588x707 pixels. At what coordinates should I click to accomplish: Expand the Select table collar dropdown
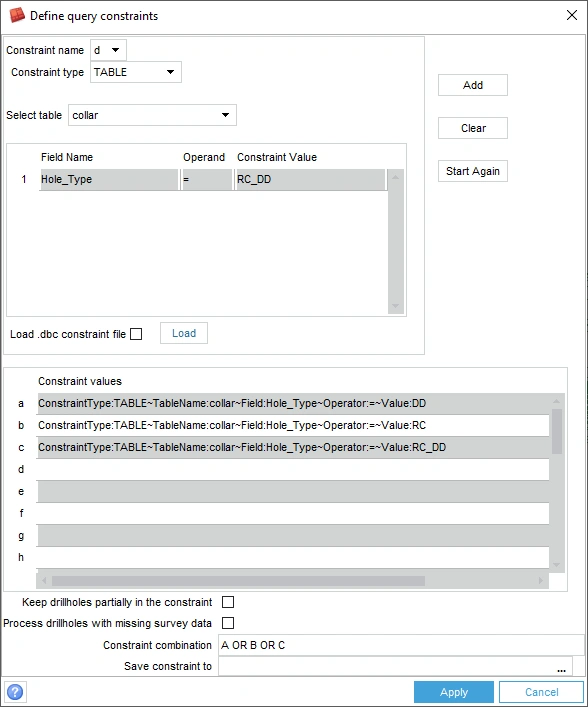[152, 115]
